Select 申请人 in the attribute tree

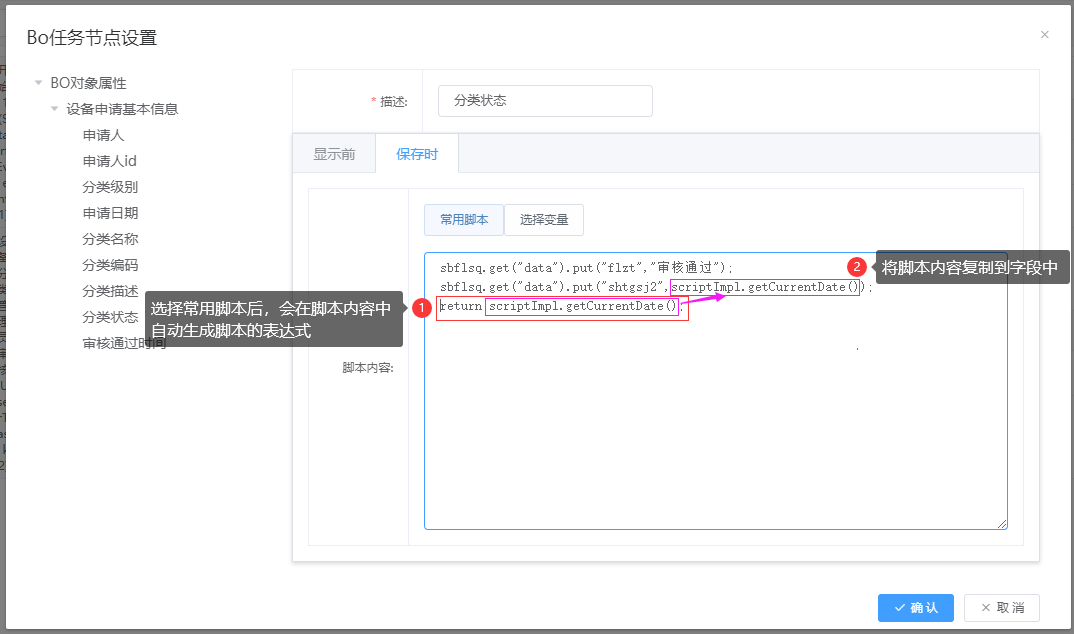click(103, 135)
